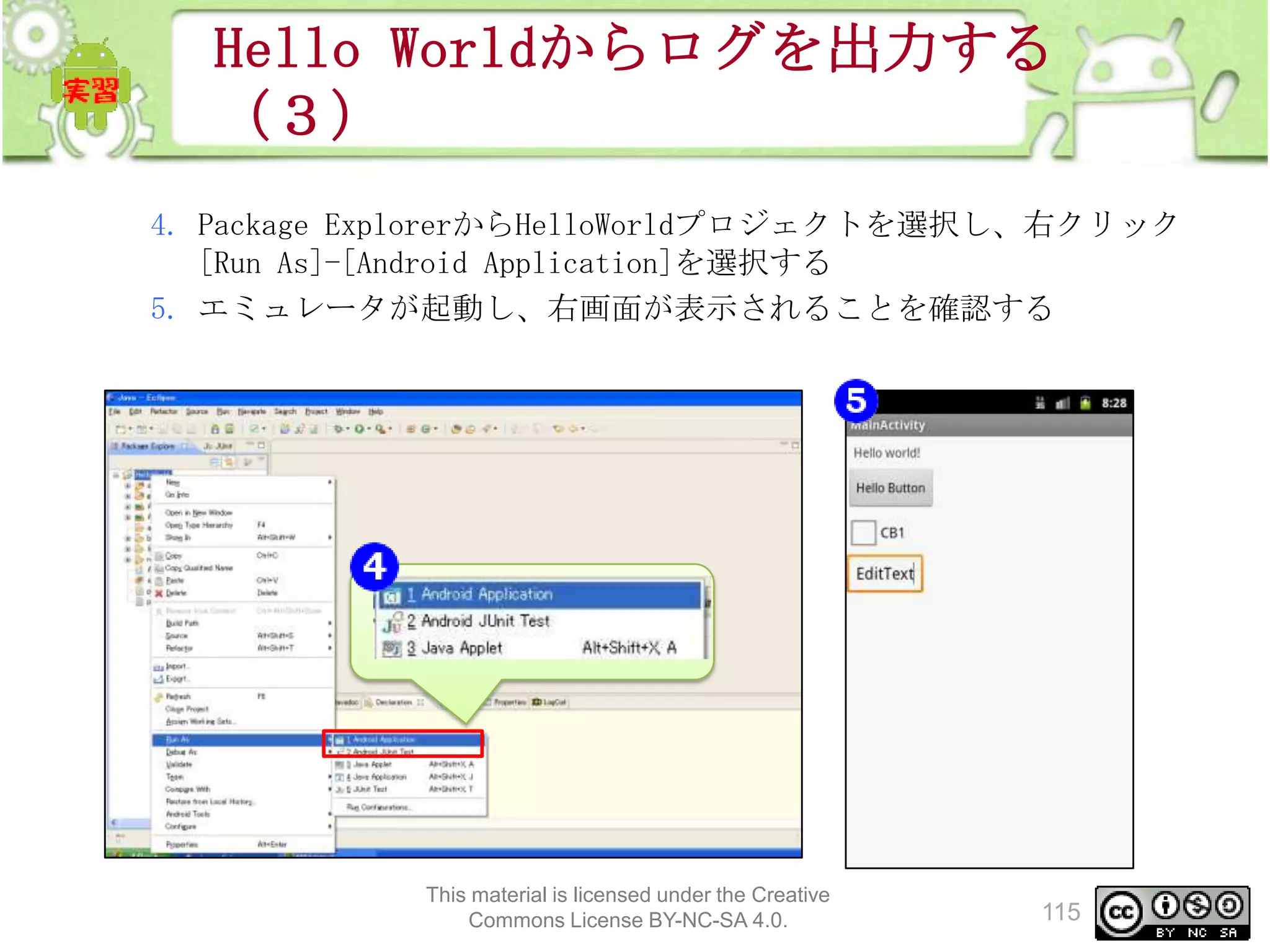Switch to the JUnit tab

(218, 446)
